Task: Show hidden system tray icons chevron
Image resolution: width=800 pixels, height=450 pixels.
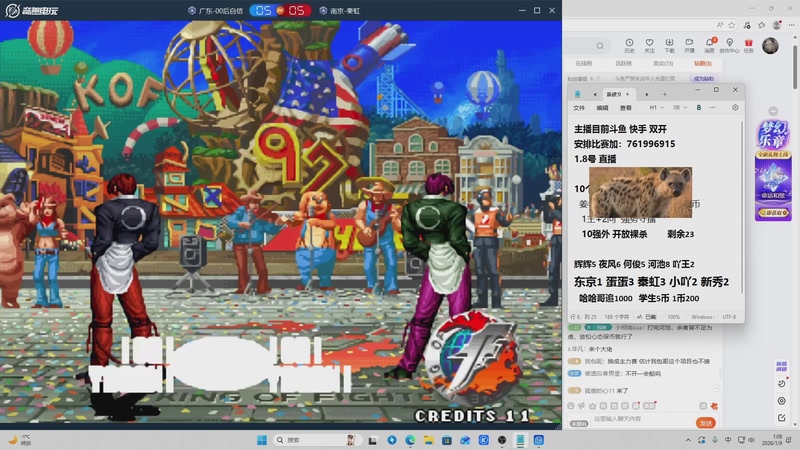Action: pos(688,440)
